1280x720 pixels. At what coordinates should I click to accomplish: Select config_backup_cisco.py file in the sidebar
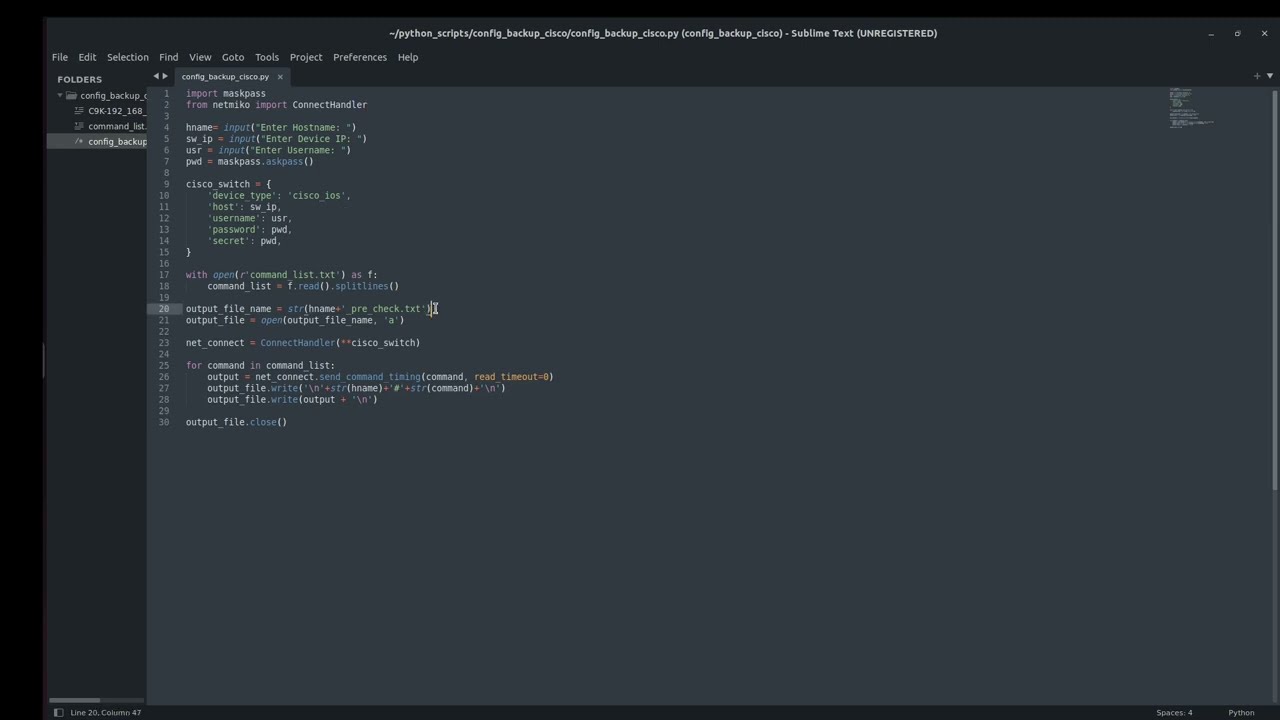click(116, 141)
